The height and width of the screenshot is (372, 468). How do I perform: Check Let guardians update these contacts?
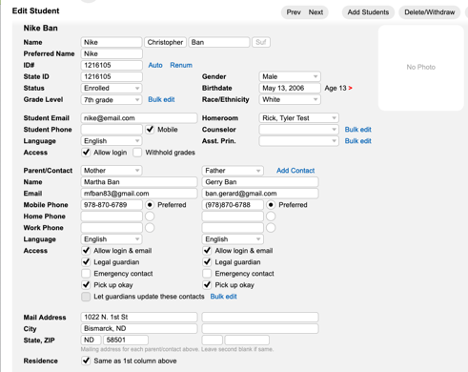[x=86, y=296]
